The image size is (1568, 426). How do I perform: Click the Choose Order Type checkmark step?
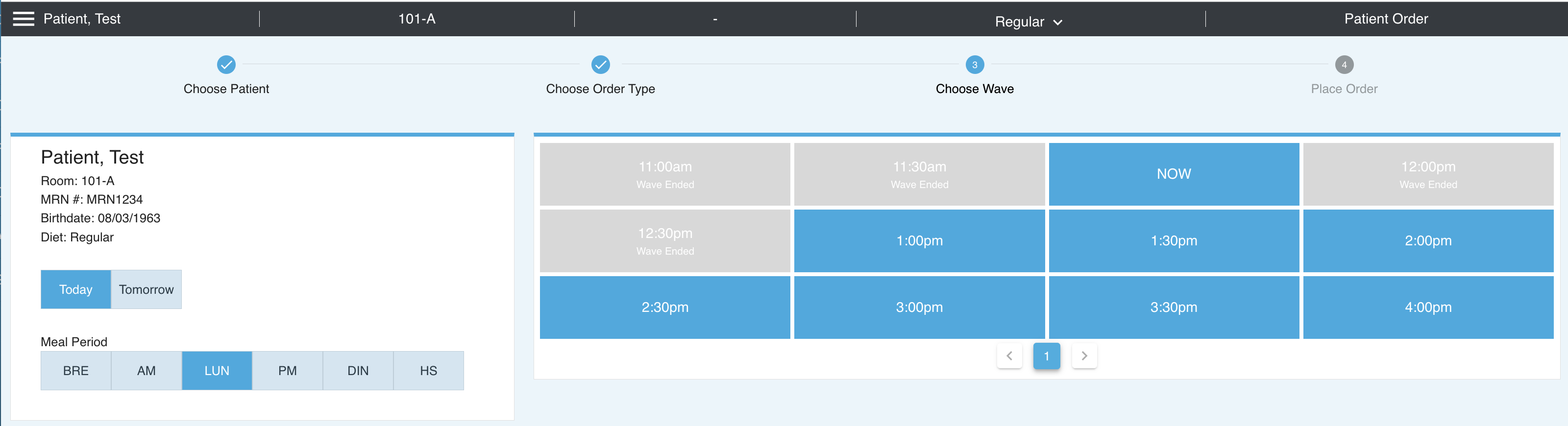coord(600,65)
